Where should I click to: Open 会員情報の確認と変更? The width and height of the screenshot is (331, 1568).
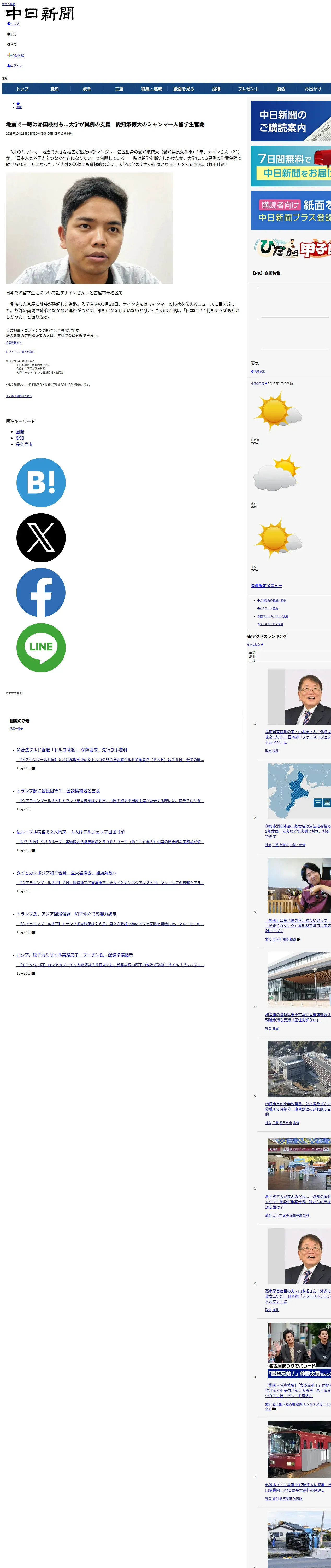(271, 601)
